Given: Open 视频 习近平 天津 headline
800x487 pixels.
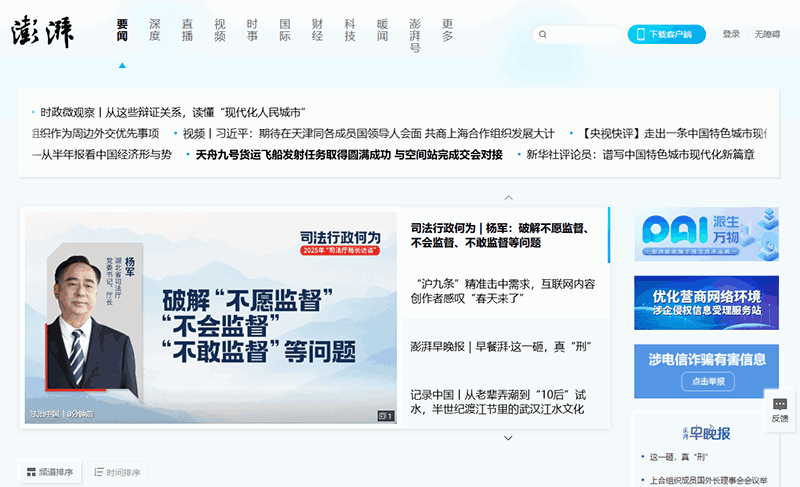Looking at the screenshot, I should [368, 134].
